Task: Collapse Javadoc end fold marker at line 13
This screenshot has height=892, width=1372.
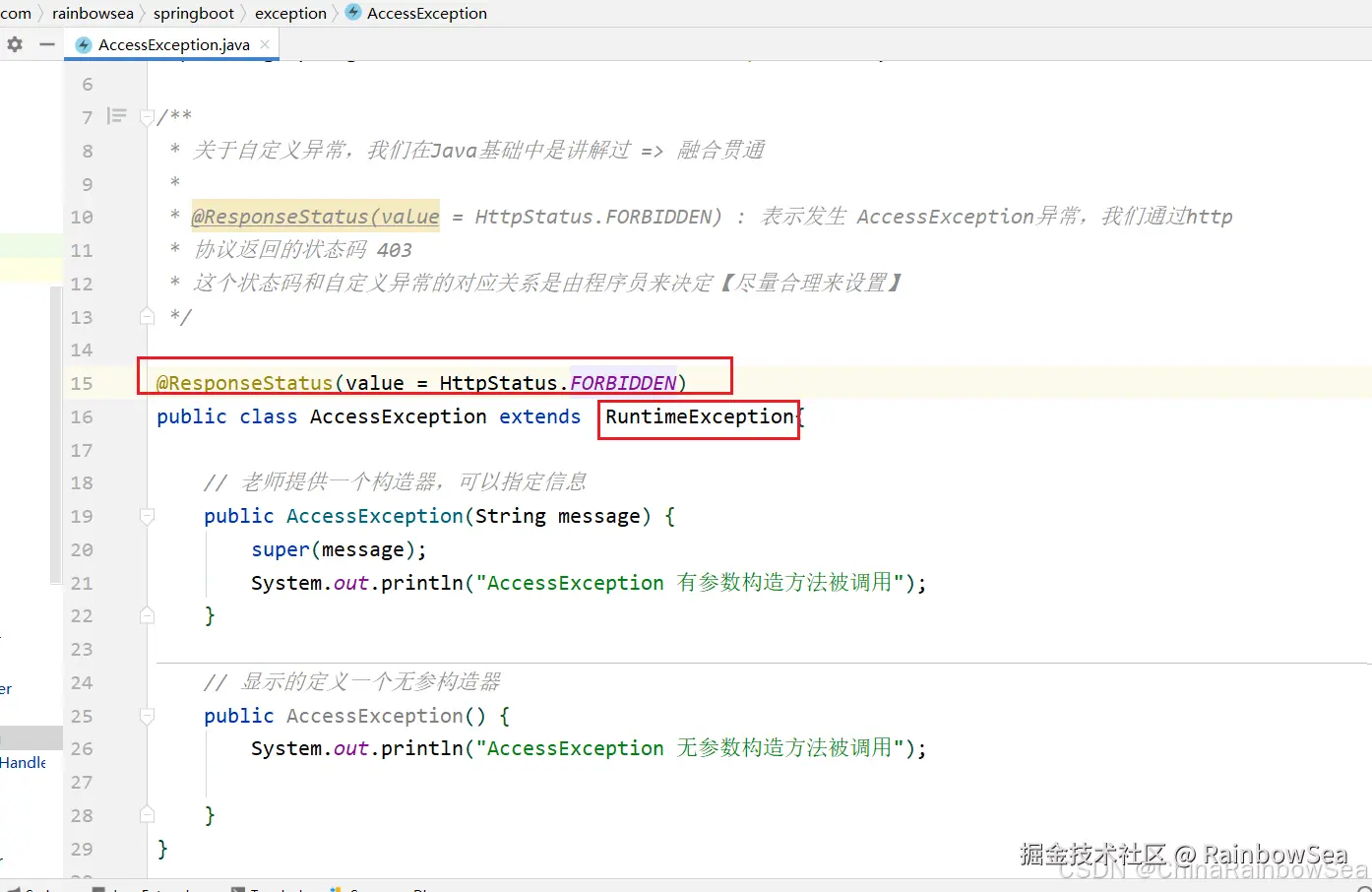Action: tap(147, 316)
